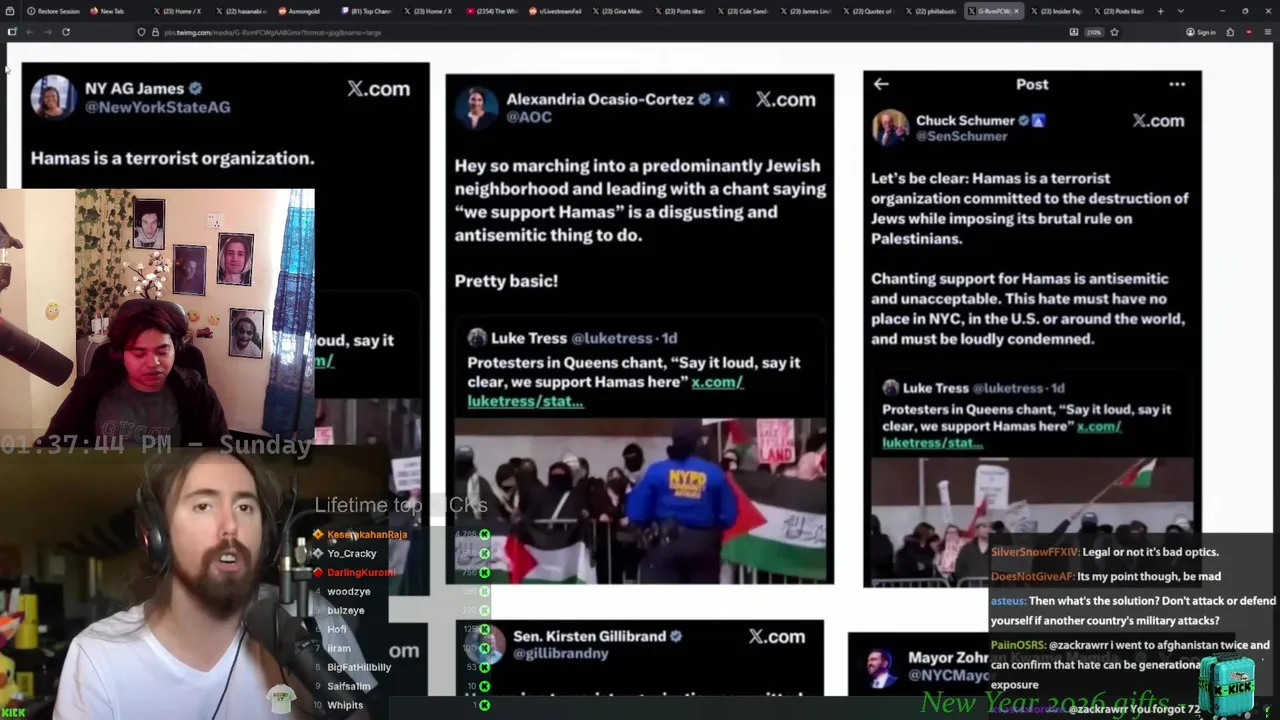Viewport: 1280px width, 720px height.
Task: Click the red extension icon in toolbar
Action: [1249, 32]
